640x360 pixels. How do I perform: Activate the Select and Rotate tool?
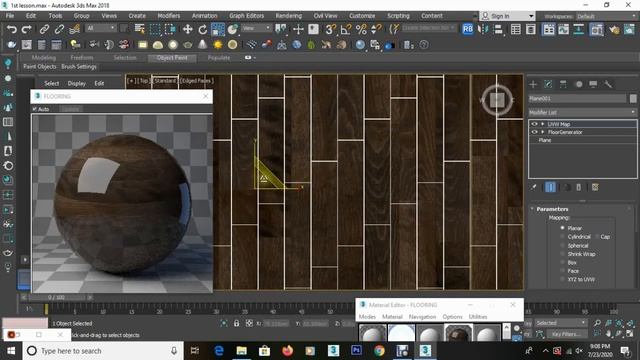pos(202,29)
